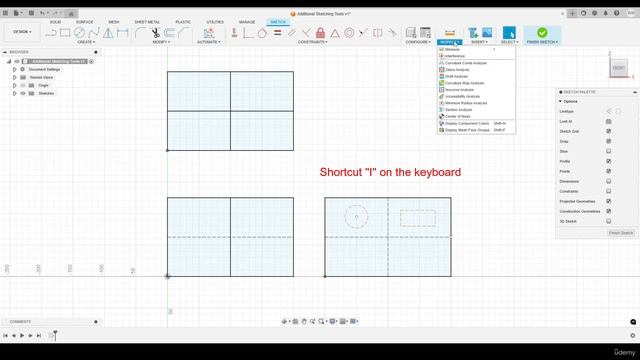The height and width of the screenshot is (360, 640).
Task: Choose Measure from the Inspect menu
Action: [476, 49]
